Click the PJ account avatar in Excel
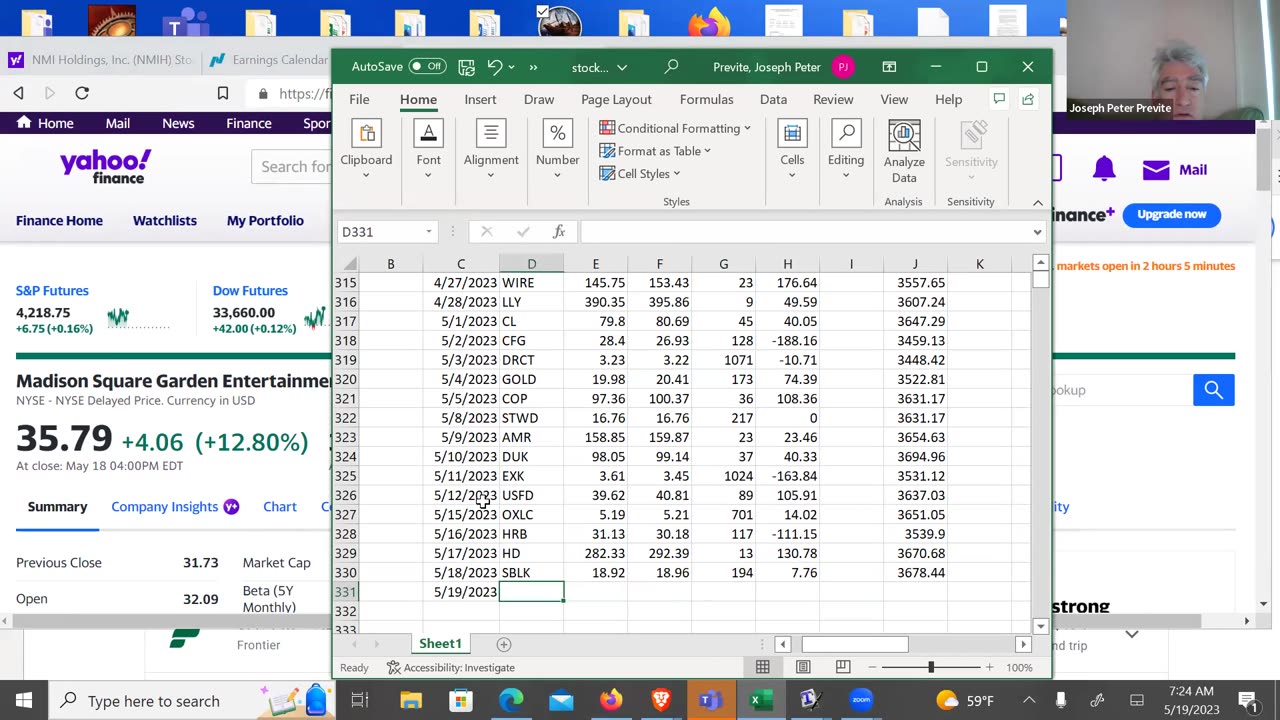The image size is (1280, 720). point(843,67)
